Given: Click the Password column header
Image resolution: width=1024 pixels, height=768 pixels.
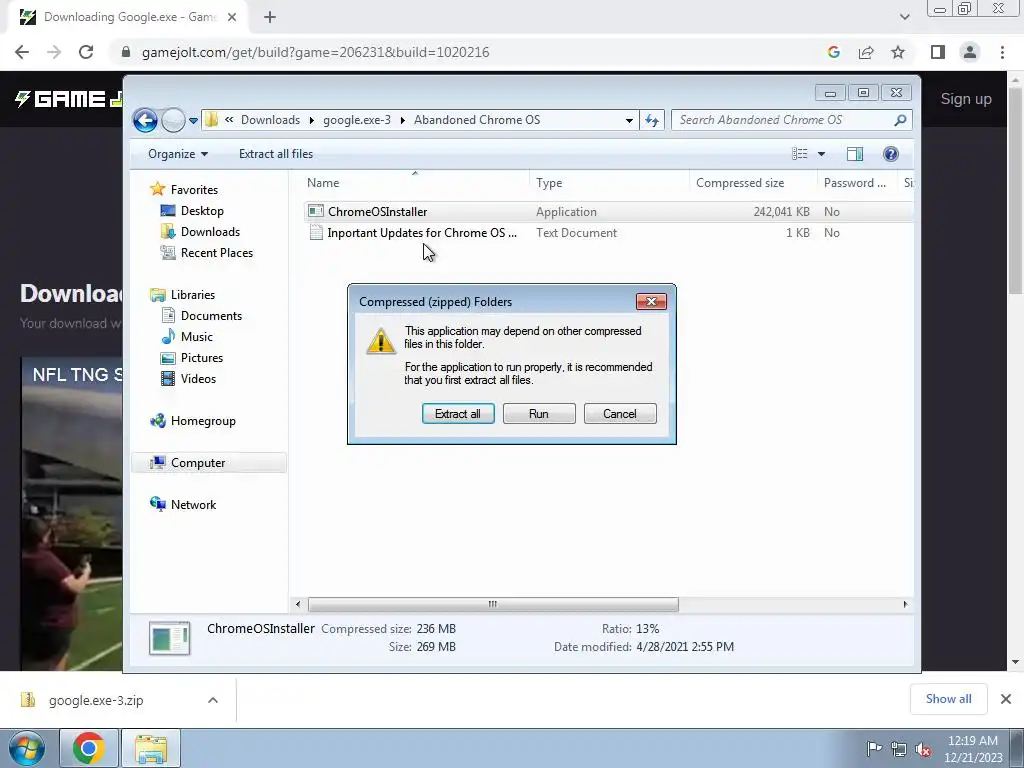Looking at the screenshot, I should 856,183.
